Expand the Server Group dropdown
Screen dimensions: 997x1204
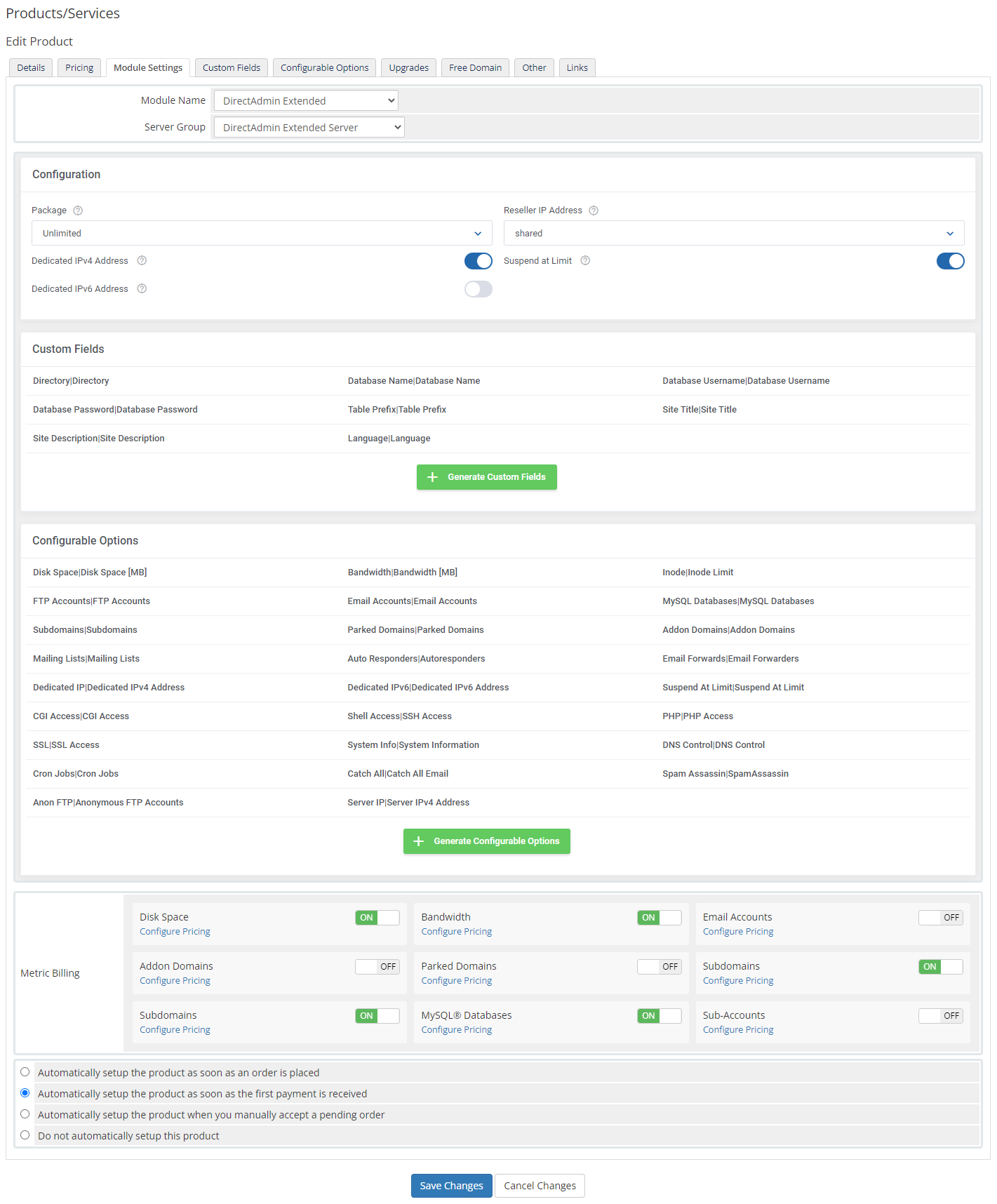tap(309, 128)
